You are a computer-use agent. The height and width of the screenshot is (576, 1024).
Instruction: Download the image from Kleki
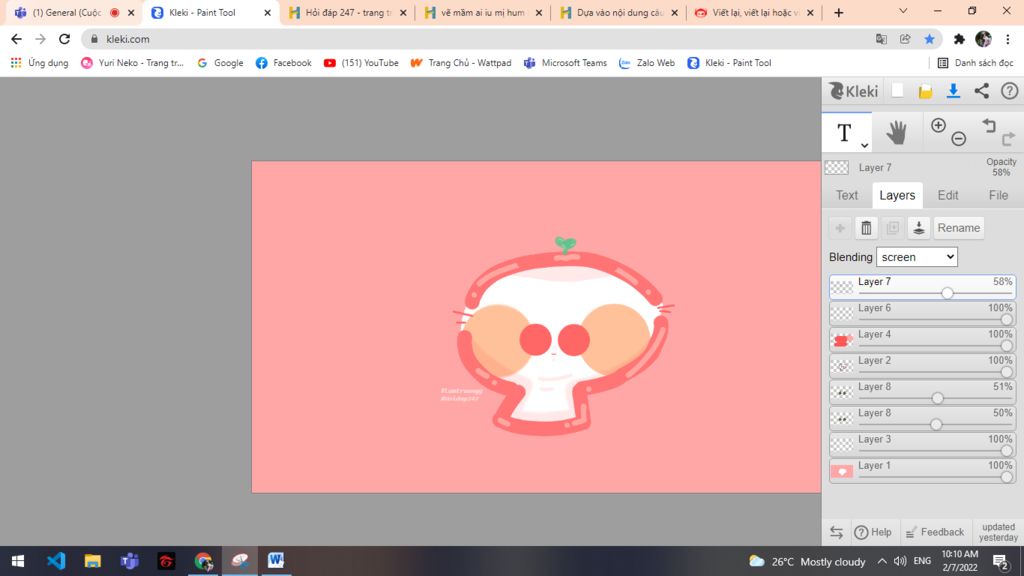click(953, 91)
